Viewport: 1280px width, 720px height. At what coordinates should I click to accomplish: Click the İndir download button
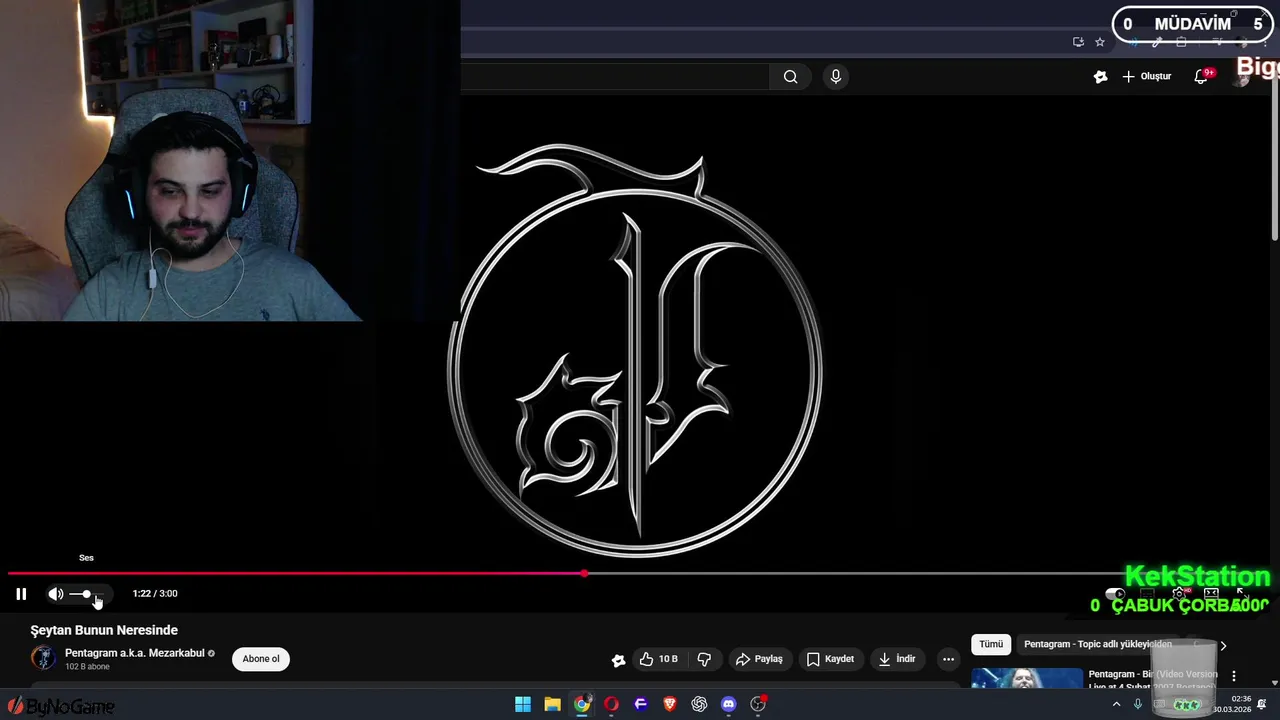coord(897,659)
